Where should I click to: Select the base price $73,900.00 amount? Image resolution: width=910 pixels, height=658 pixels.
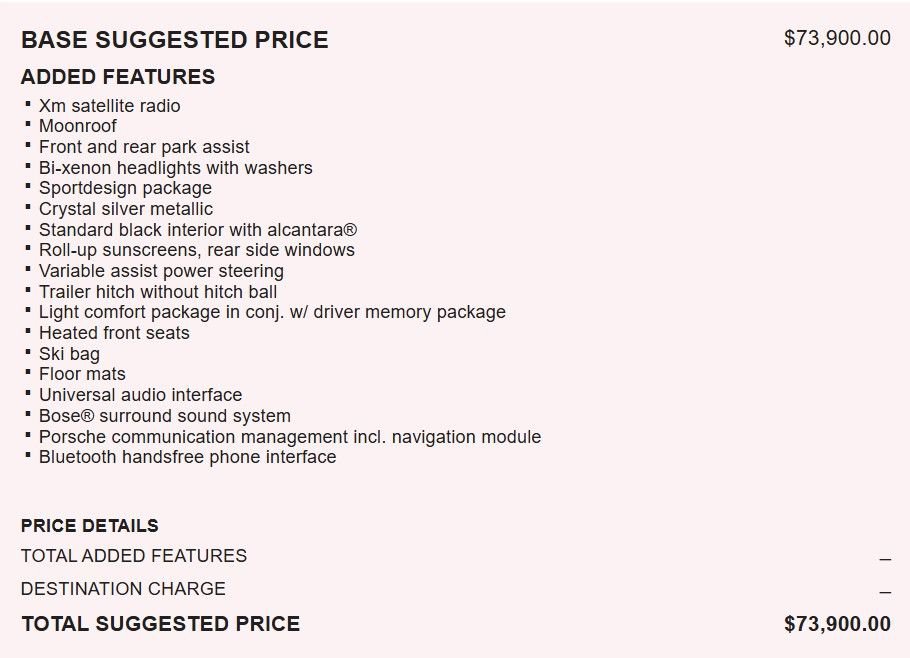click(x=837, y=38)
